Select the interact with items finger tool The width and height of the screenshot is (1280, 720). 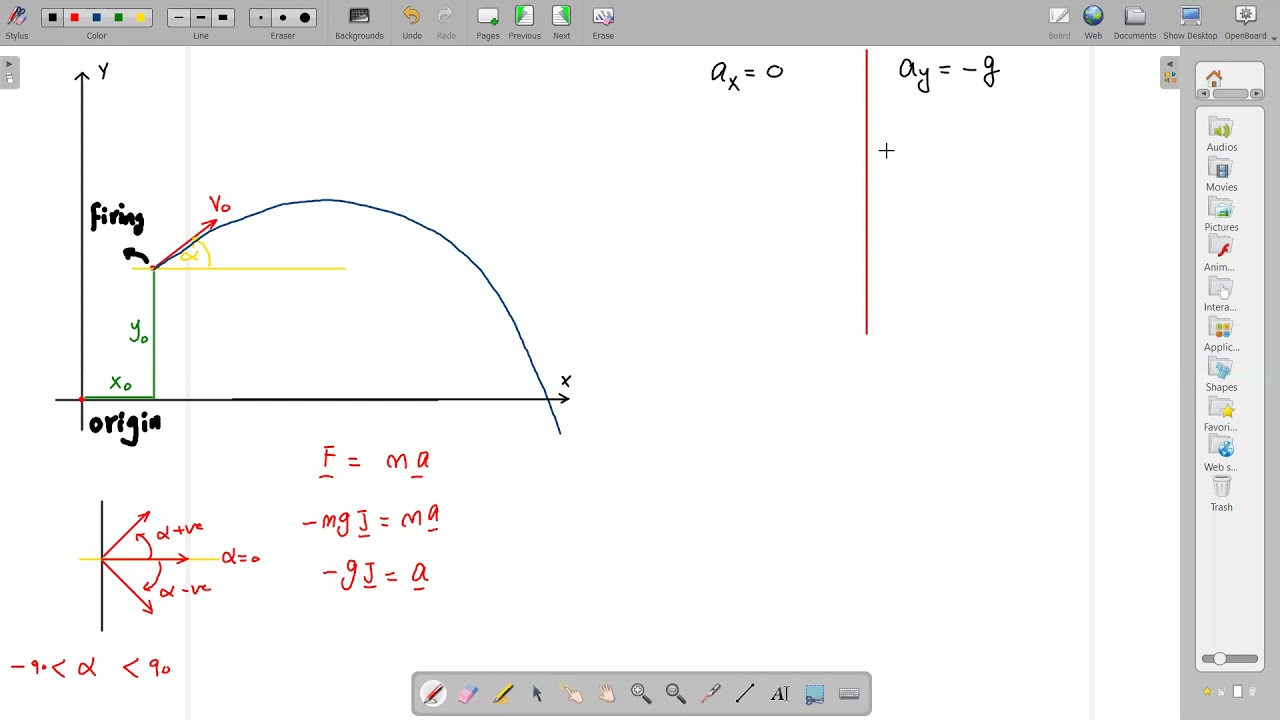point(572,694)
